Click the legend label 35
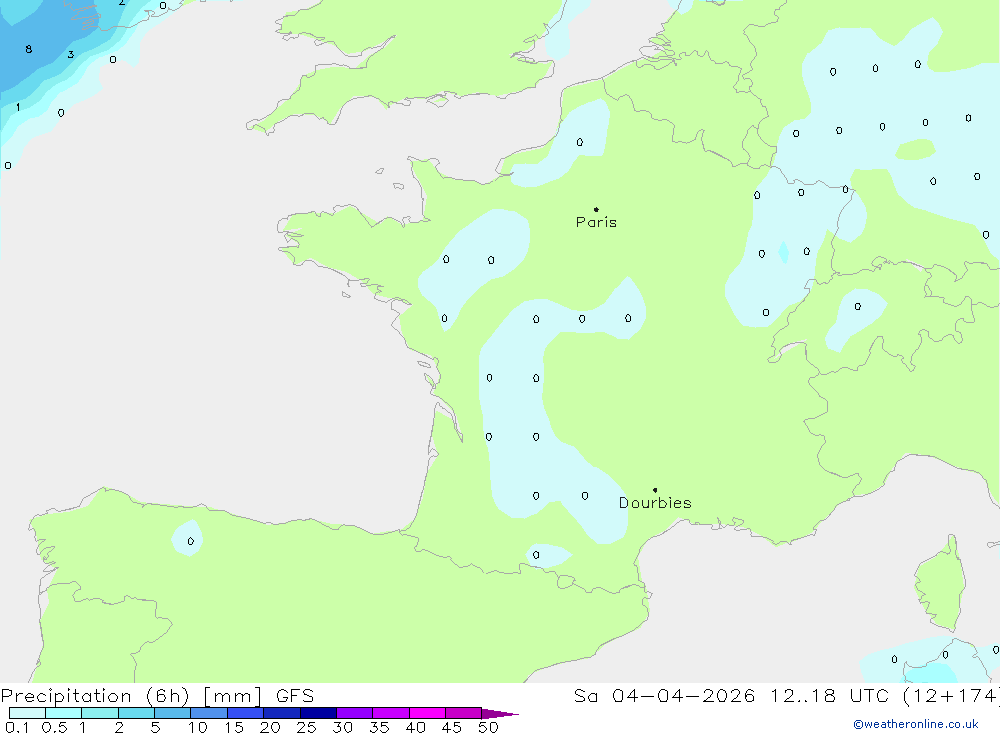This screenshot has width=1000, height=733. [379, 727]
